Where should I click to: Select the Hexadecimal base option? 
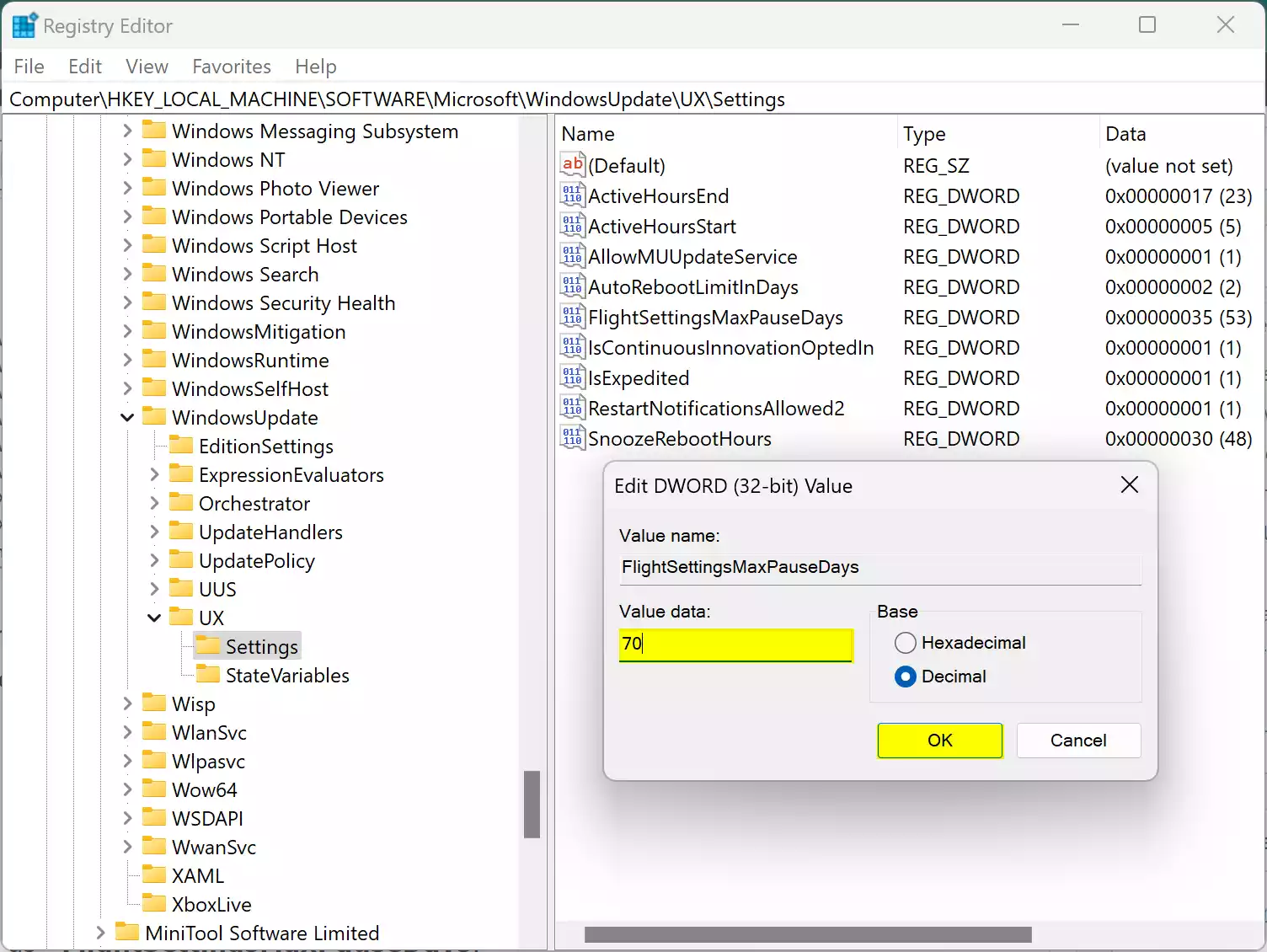point(906,643)
